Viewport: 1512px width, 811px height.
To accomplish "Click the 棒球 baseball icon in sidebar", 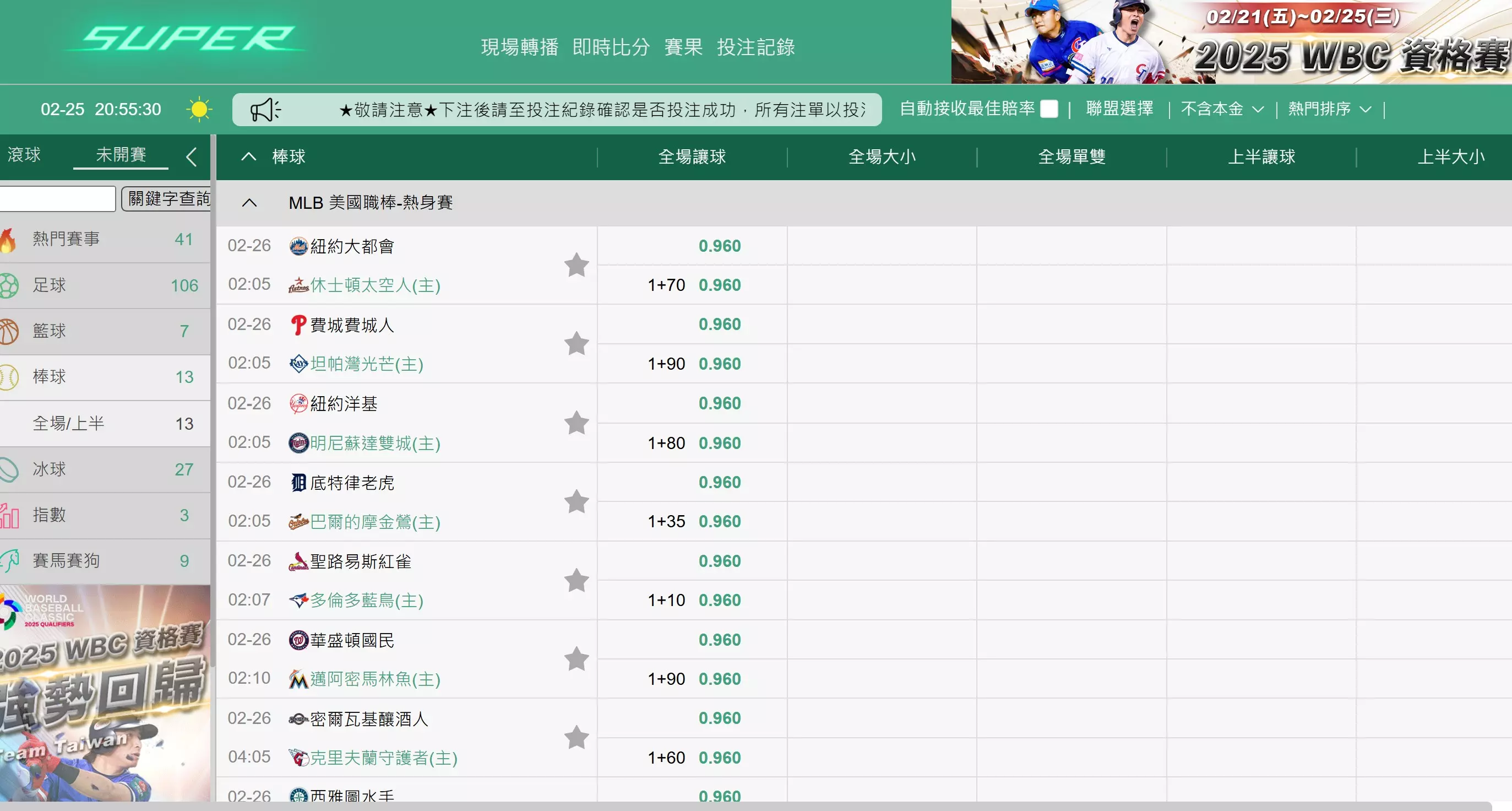I will tap(9, 377).
